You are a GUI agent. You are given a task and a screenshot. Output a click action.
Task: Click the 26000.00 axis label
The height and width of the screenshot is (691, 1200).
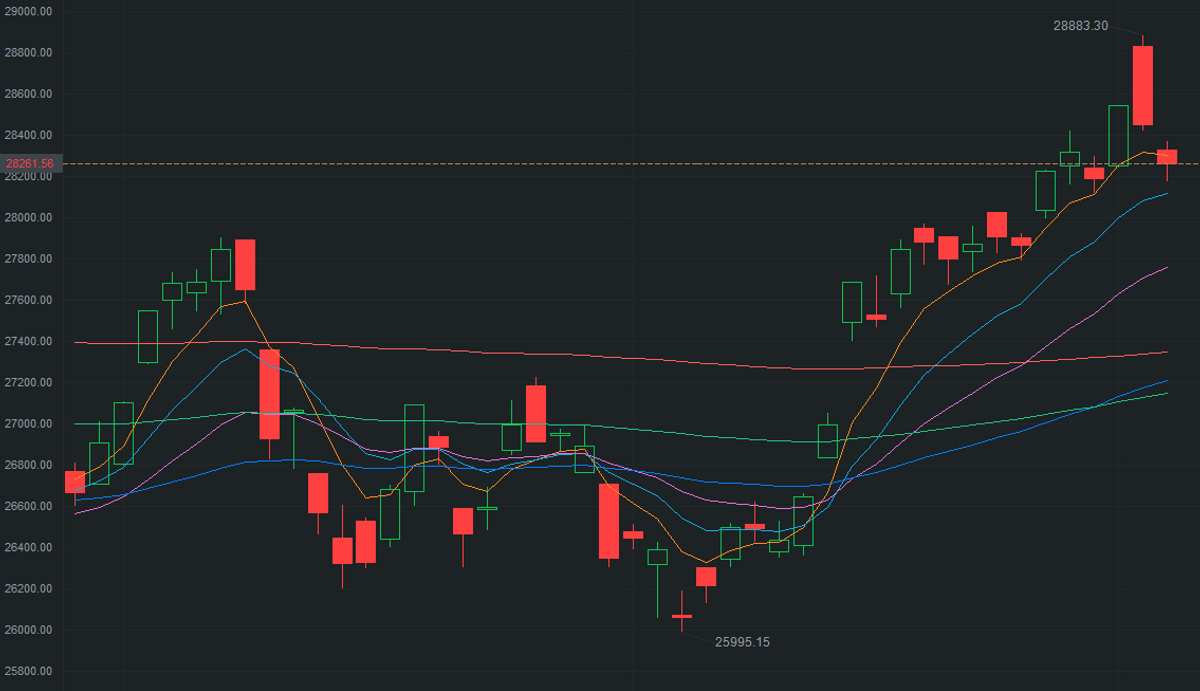click(x=28, y=630)
